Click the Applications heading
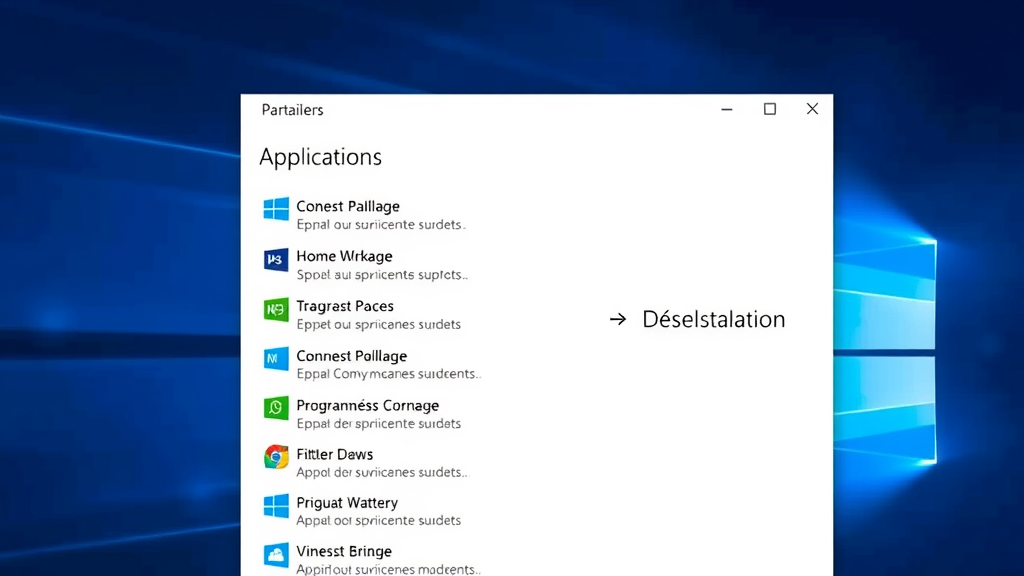Image resolution: width=1024 pixels, height=576 pixels. coord(320,157)
